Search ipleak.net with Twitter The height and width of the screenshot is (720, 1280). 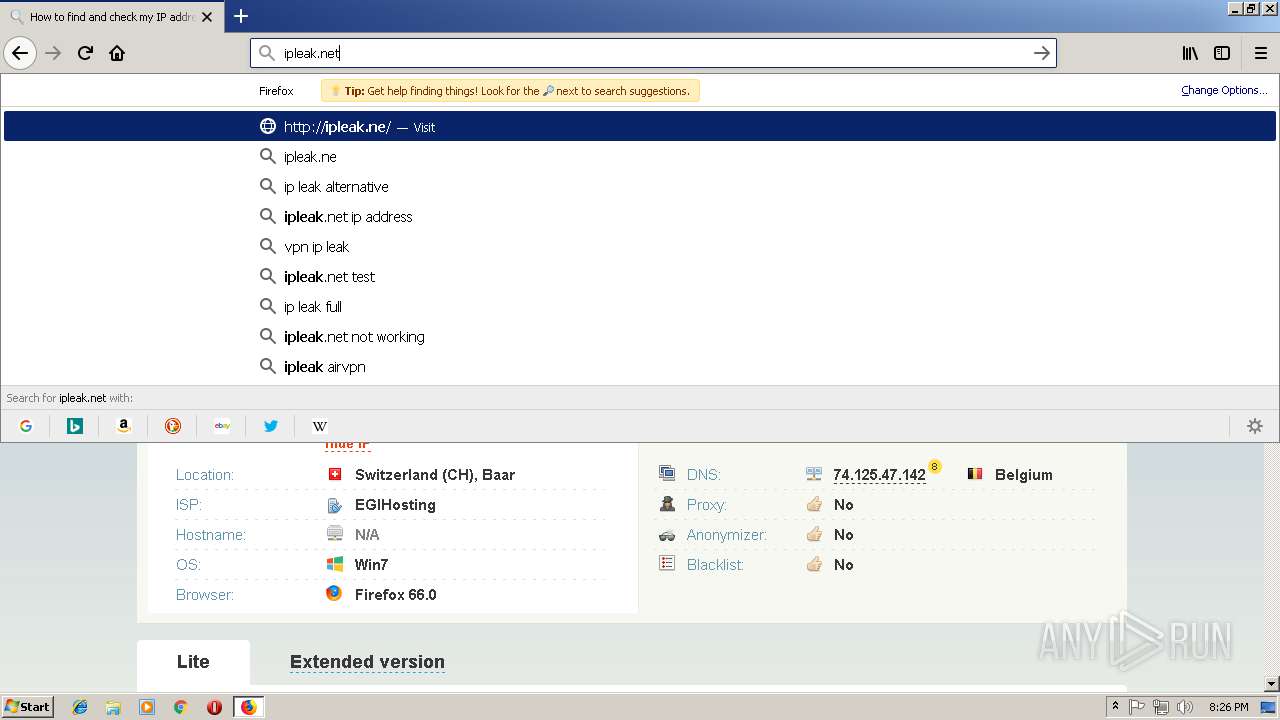tap(271, 426)
